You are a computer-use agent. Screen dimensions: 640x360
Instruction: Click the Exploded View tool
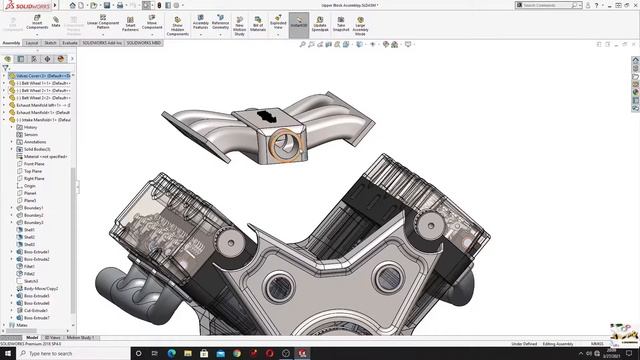[278, 22]
